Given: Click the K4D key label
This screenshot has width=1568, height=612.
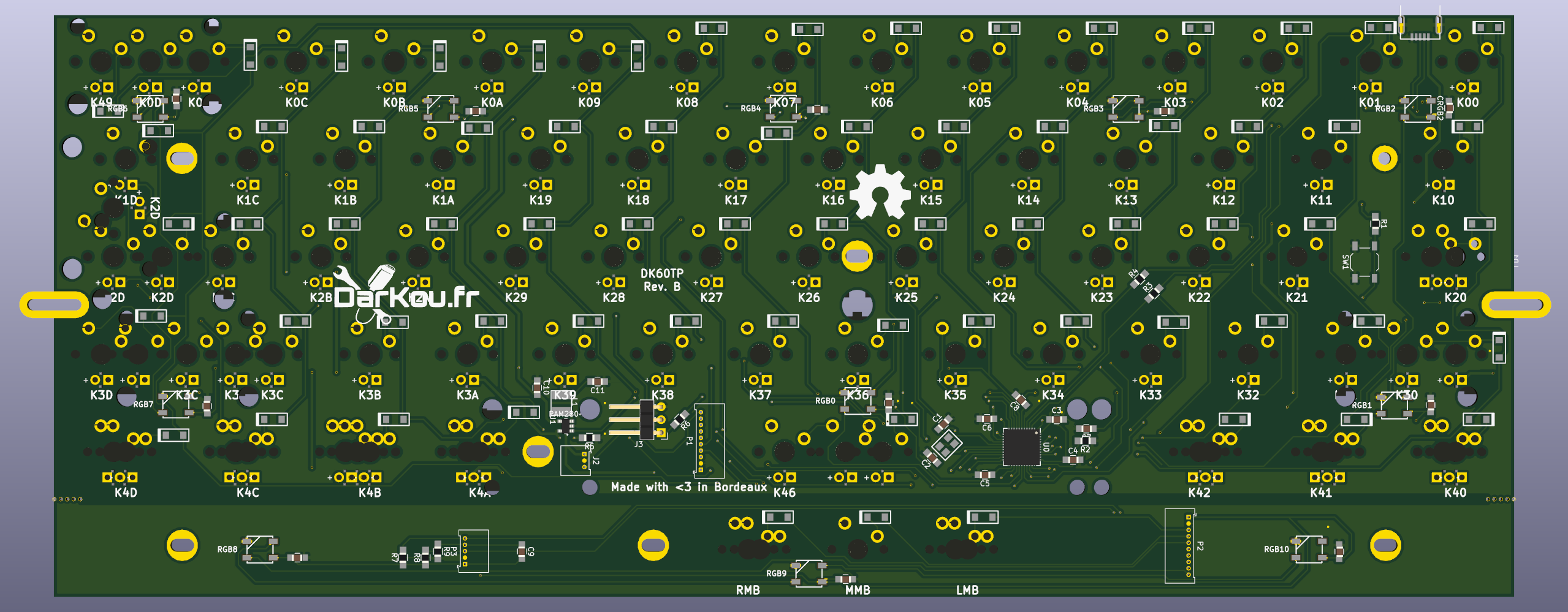Looking at the screenshot, I should click(x=126, y=492).
